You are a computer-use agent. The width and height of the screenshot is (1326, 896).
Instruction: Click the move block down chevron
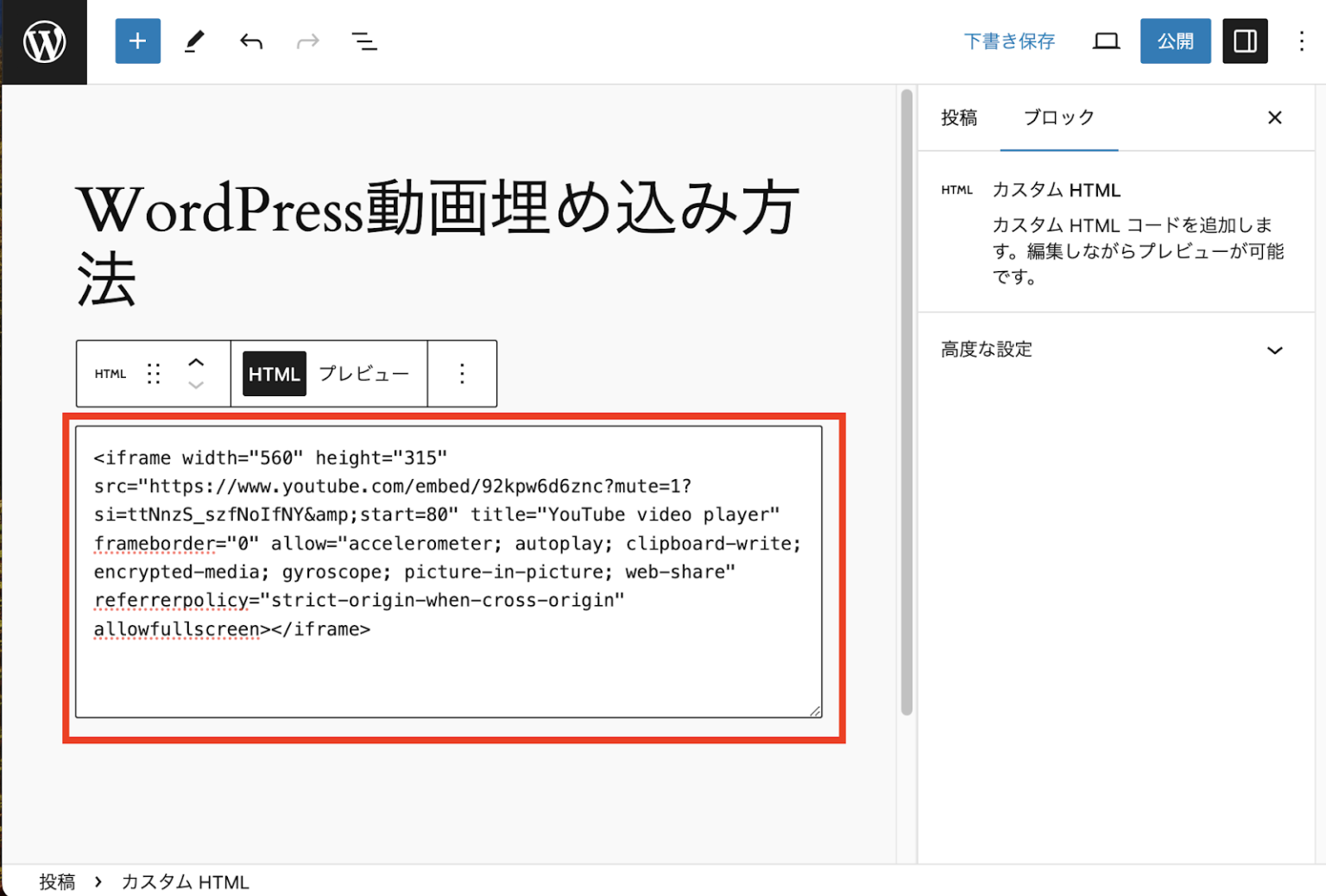[x=197, y=387]
